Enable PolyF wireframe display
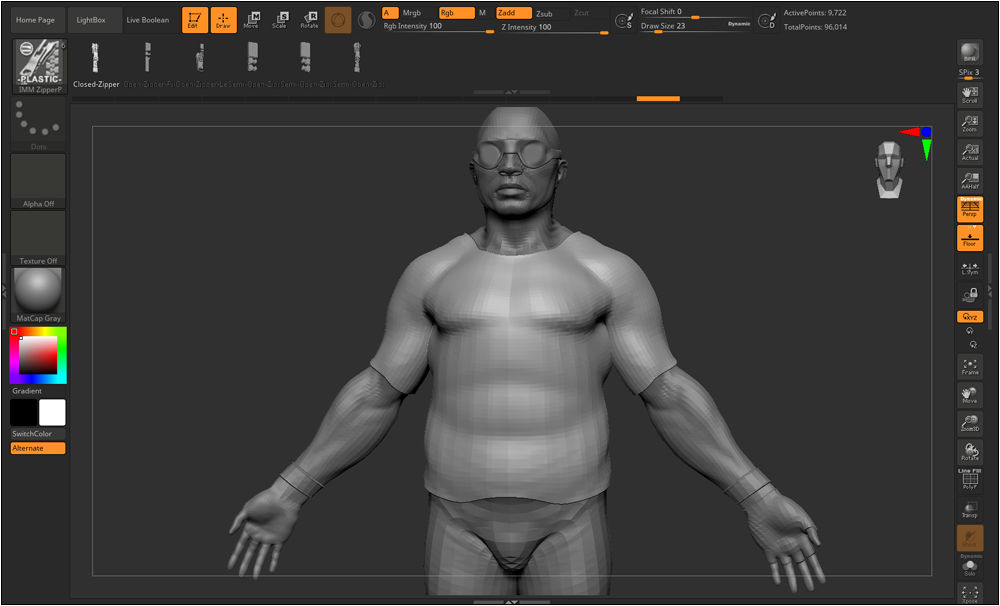This screenshot has width=1000, height=606. coord(969,481)
